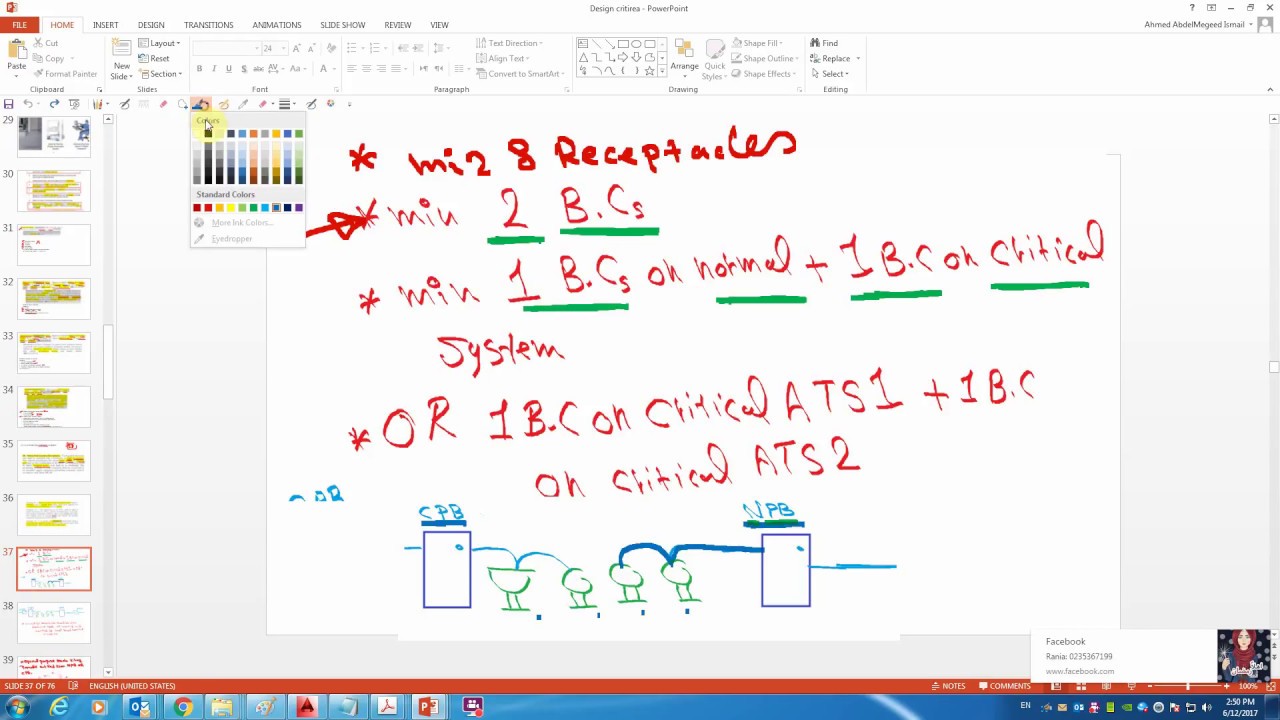Click the Numbering list icon
The width and height of the screenshot is (1280, 720).
tap(375, 48)
